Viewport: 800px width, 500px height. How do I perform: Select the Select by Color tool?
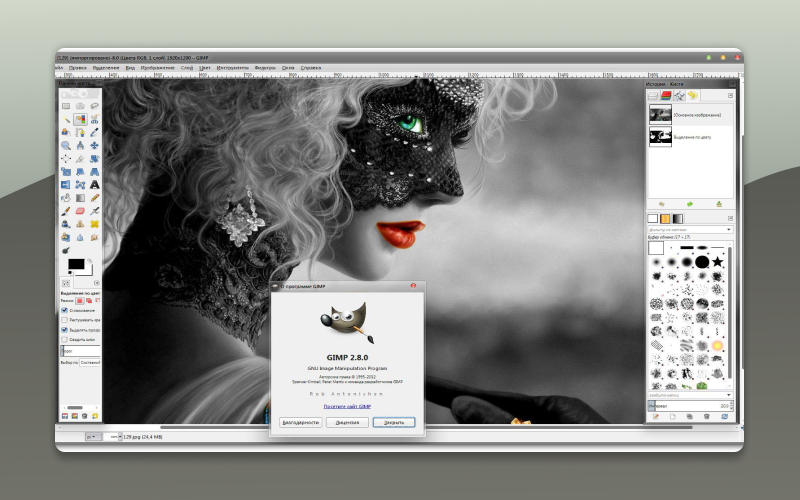[x=80, y=119]
